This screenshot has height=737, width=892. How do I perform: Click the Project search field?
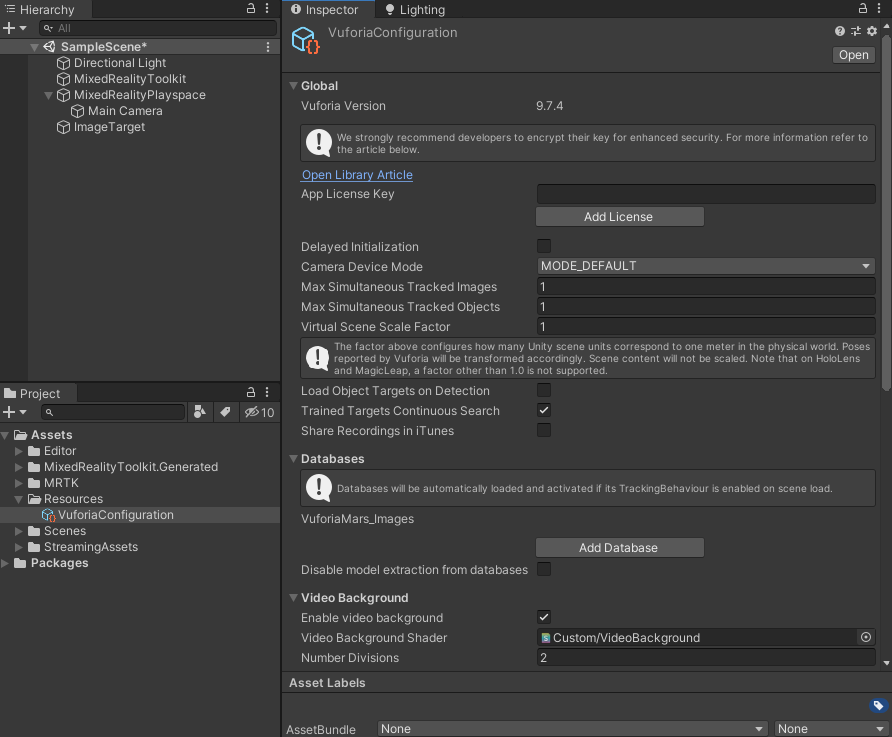(113, 412)
